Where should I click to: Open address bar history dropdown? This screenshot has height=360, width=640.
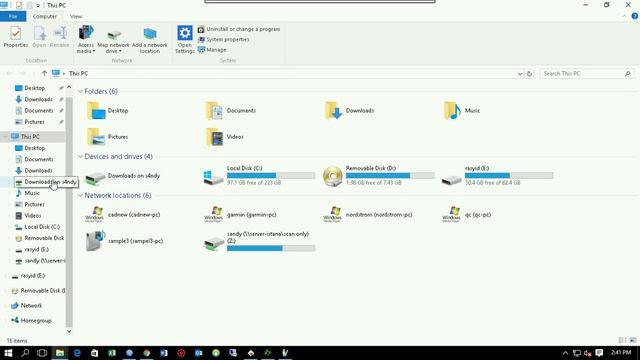coord(520,74)
